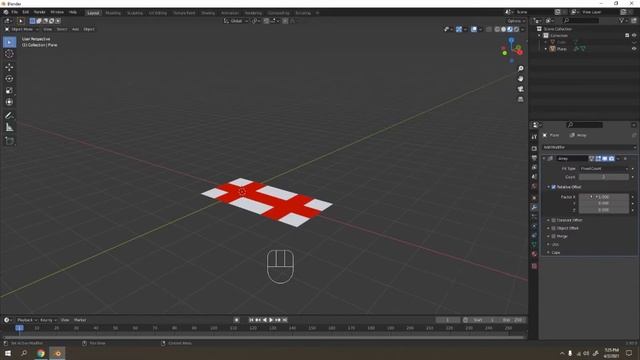This screenshot has height=360, width=640.
Task: Switch to the Layout workspace tab
Action: point(93,13)
